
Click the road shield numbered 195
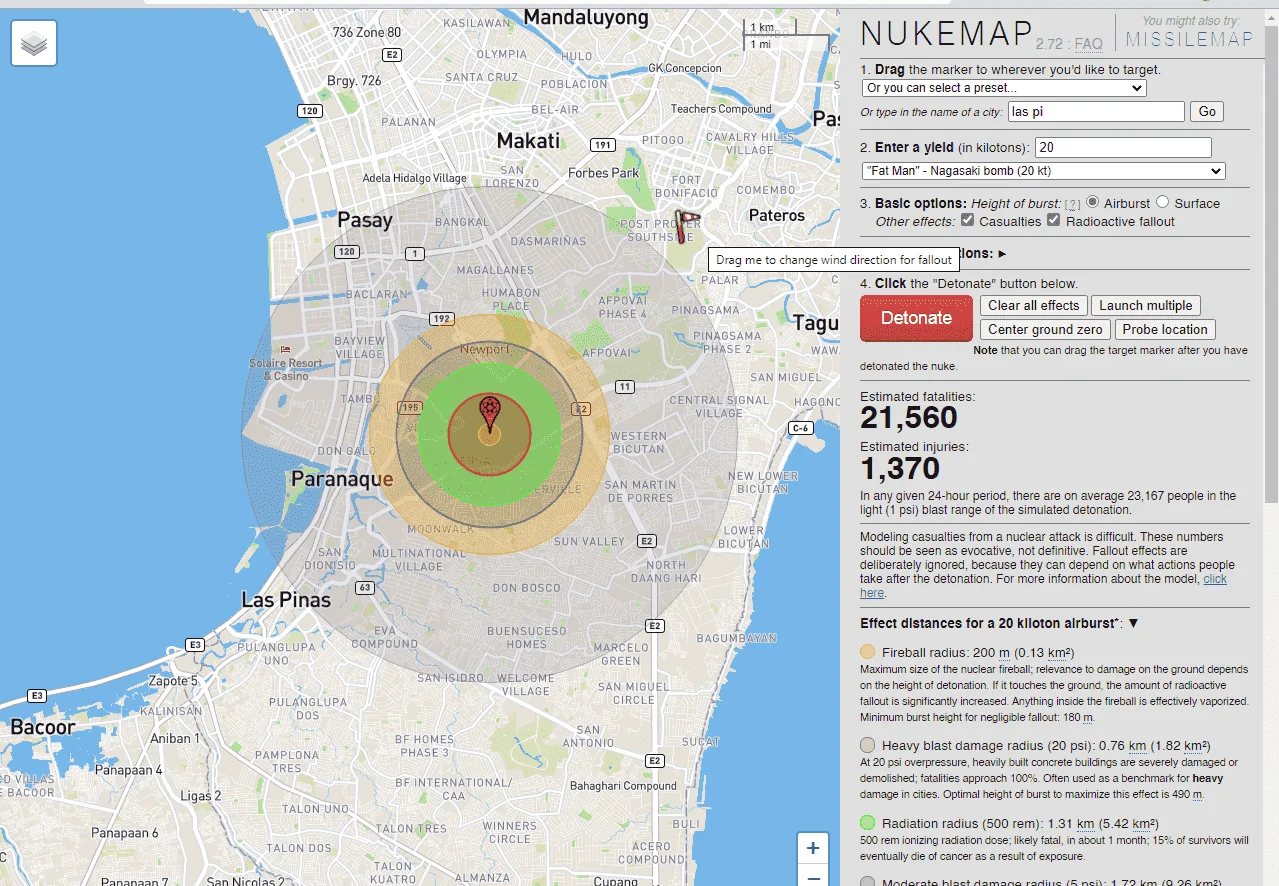[410, 408]
